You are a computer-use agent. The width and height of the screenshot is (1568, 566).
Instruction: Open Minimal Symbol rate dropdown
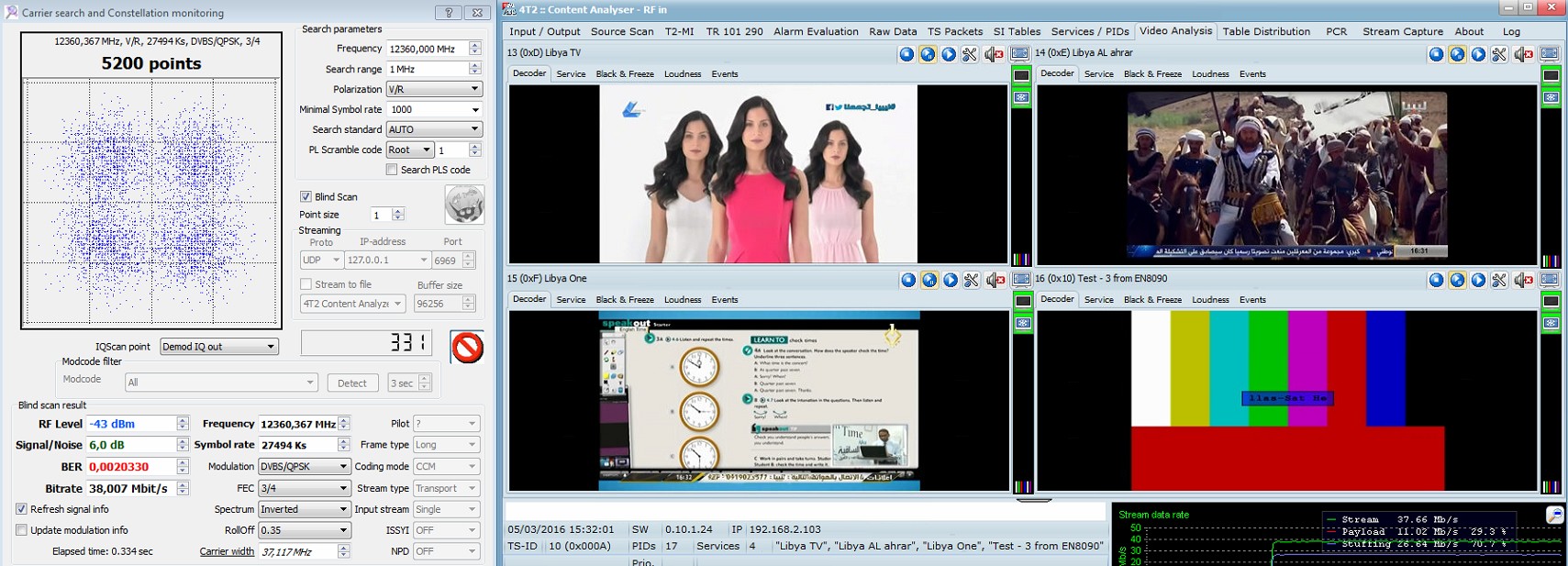(434, 109)
